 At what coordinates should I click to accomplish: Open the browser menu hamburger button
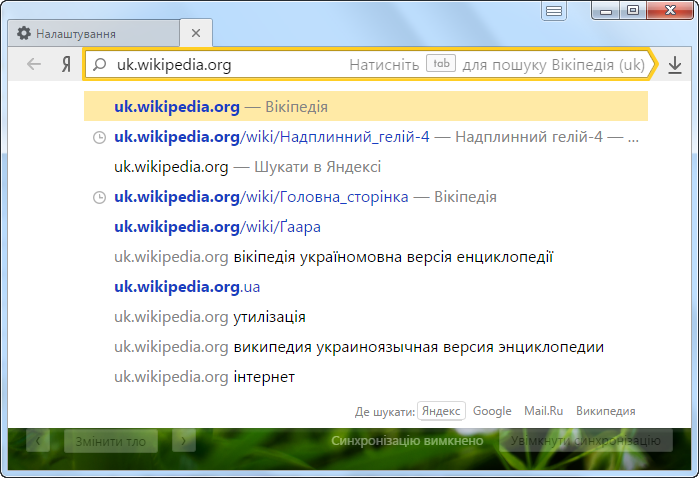pos(554,10)
